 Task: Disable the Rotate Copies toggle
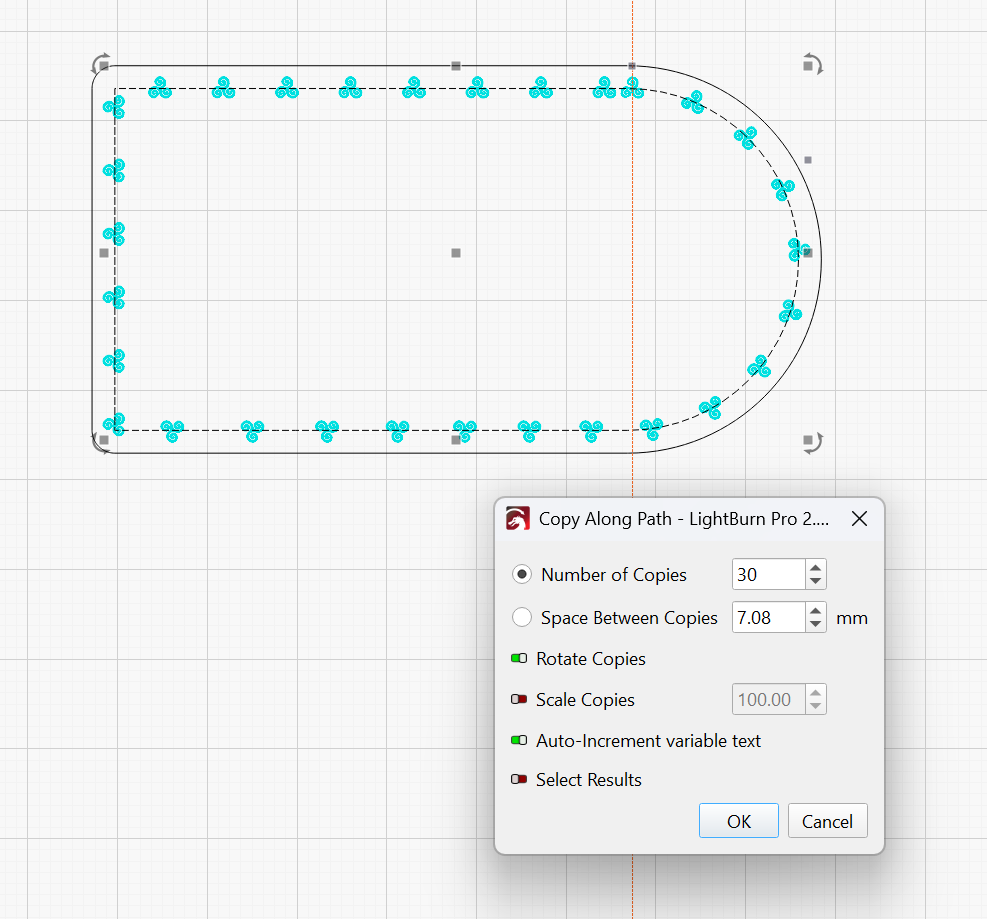coord(519,659)
